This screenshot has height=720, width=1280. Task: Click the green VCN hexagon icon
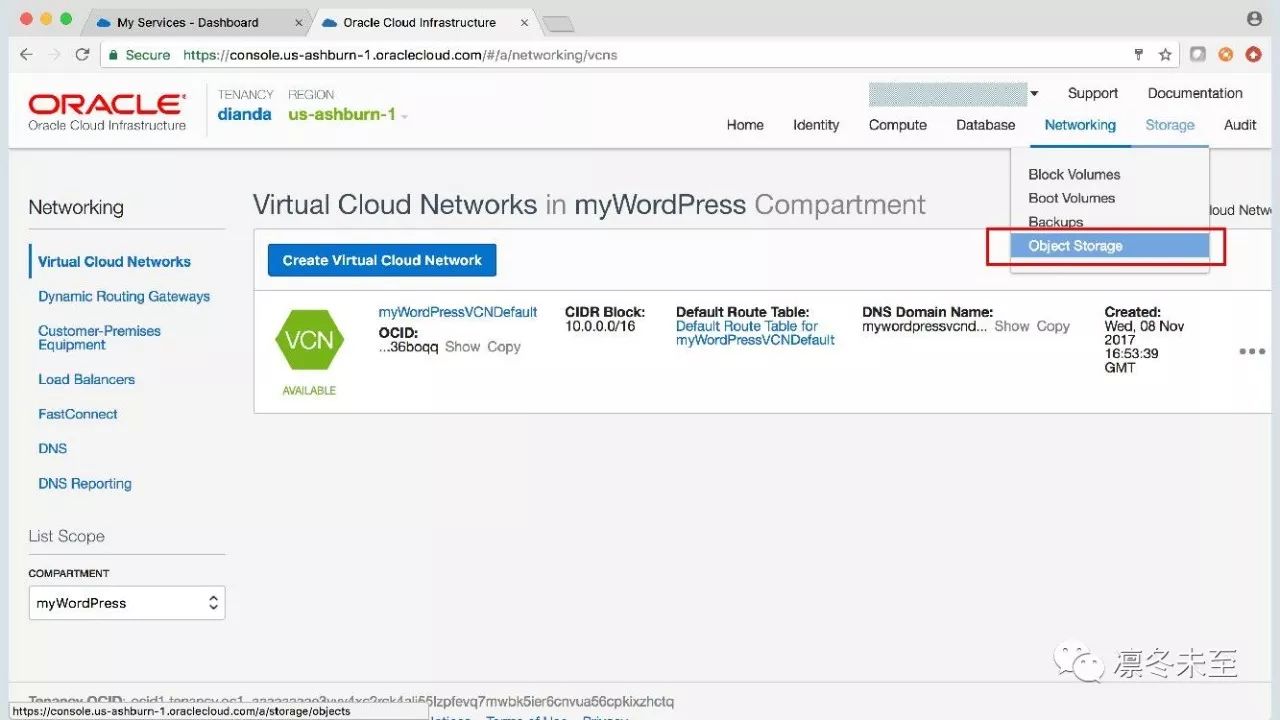(x=309, y=340)
